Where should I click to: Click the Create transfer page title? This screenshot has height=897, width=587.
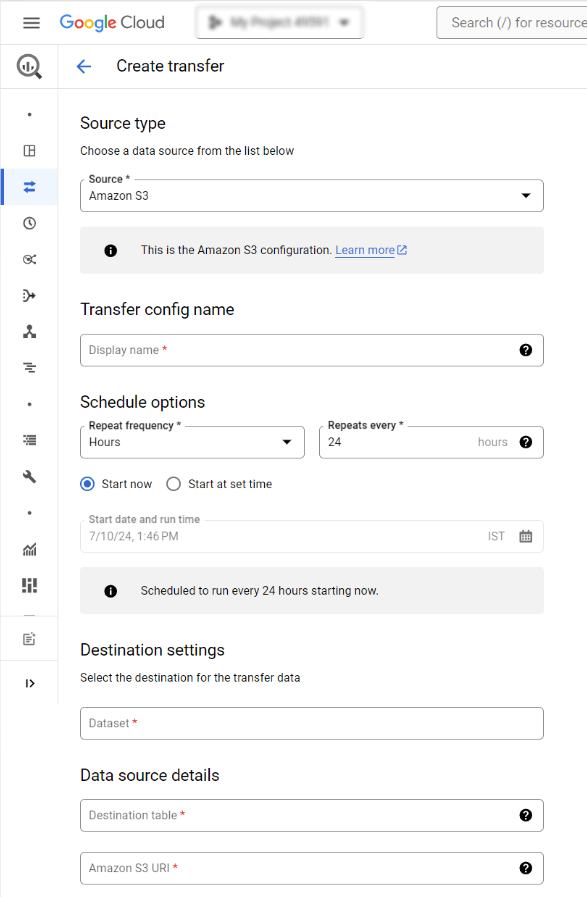tap(170, 66)
